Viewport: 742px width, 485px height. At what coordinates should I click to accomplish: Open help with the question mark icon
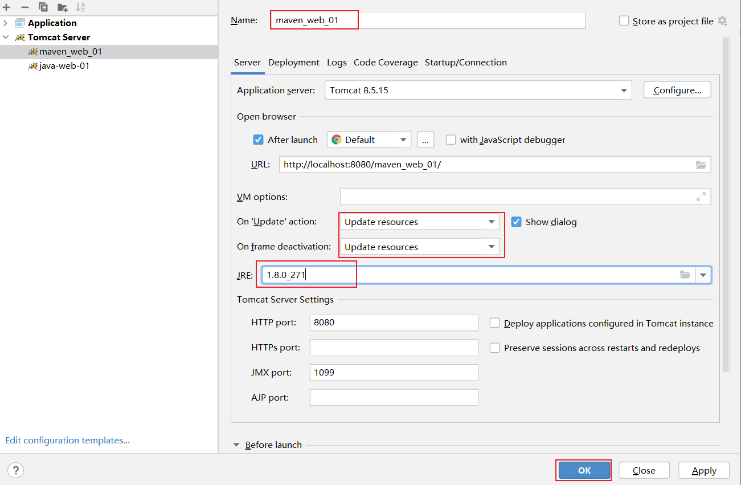16,470
